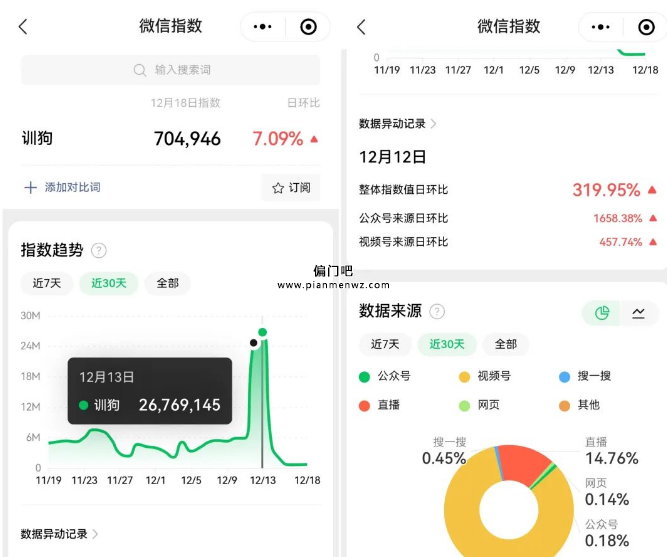Click the search magnifier icon
Image resolution: width=667 pixels, height=557 pixels.
(140, 70)
